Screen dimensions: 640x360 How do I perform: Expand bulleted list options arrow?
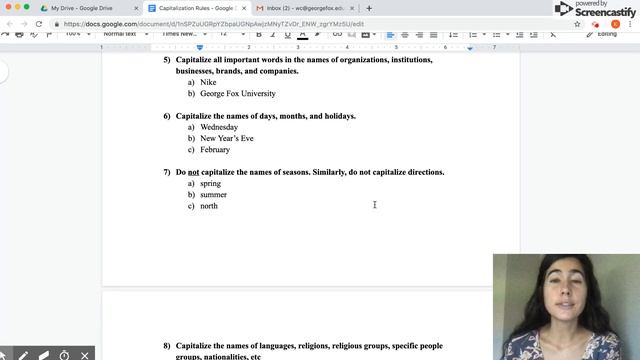point(507,35)
